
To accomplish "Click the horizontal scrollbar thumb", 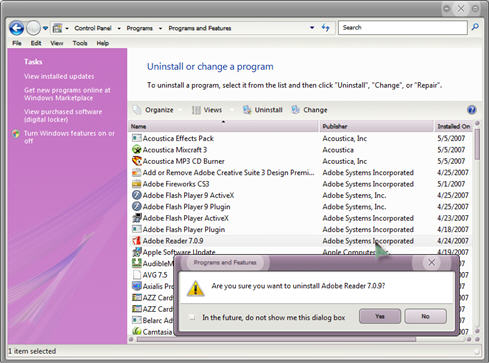I will click(x=276, y=339).
